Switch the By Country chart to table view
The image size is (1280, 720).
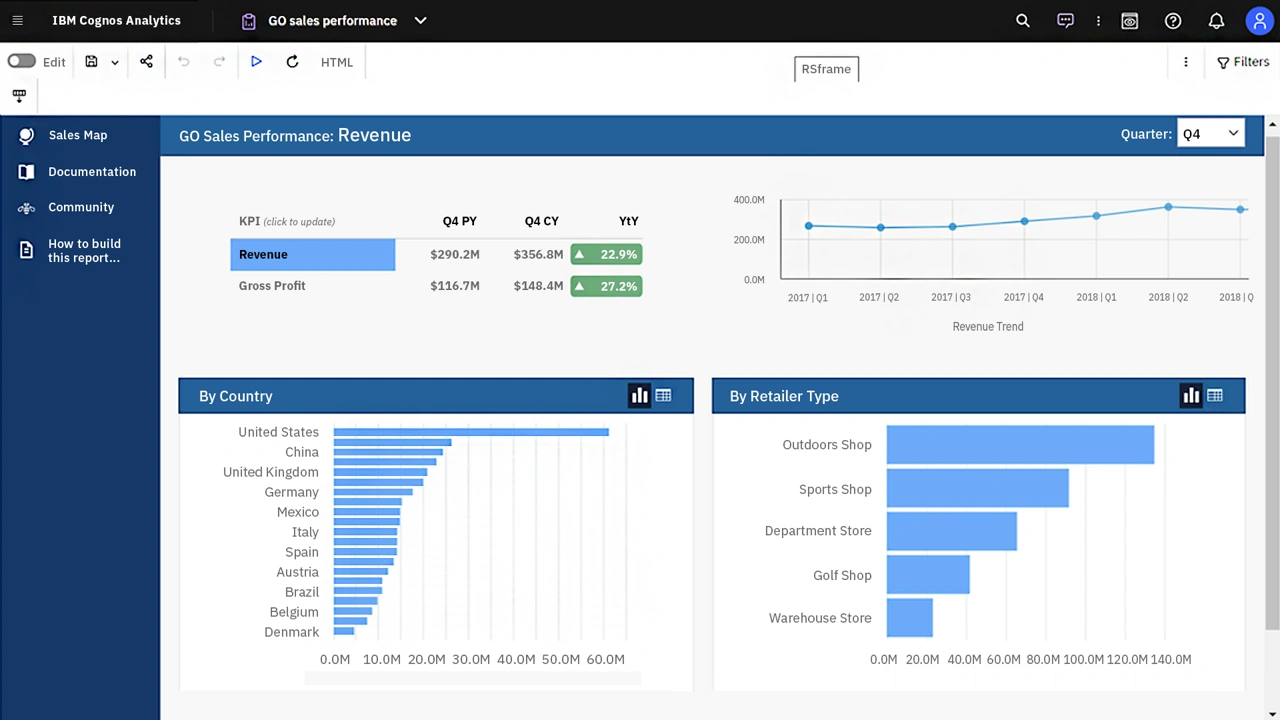[x=663, y=395]
